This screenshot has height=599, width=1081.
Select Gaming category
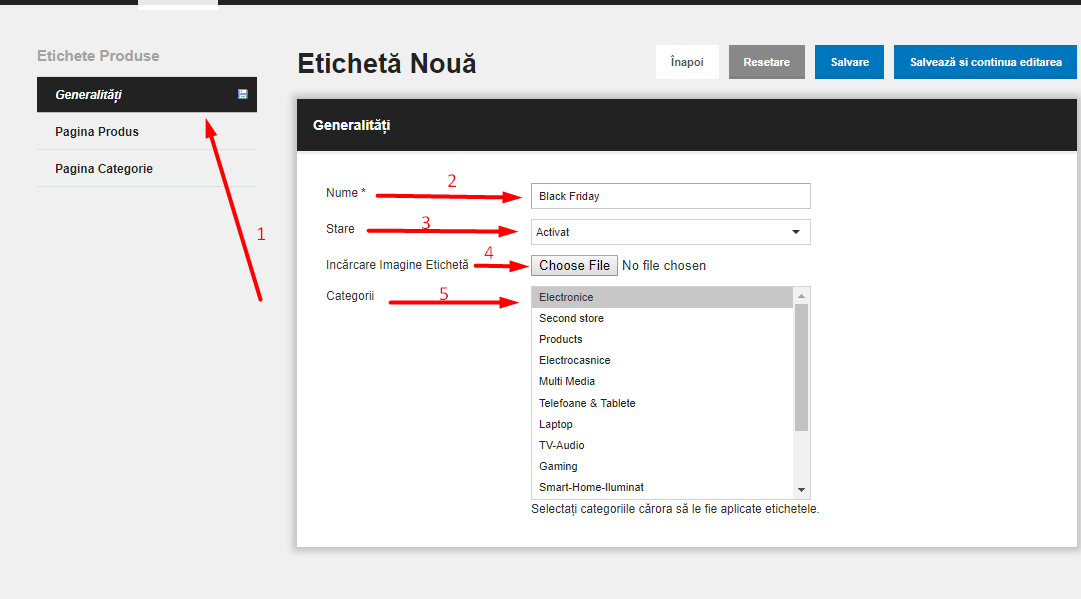663,467
